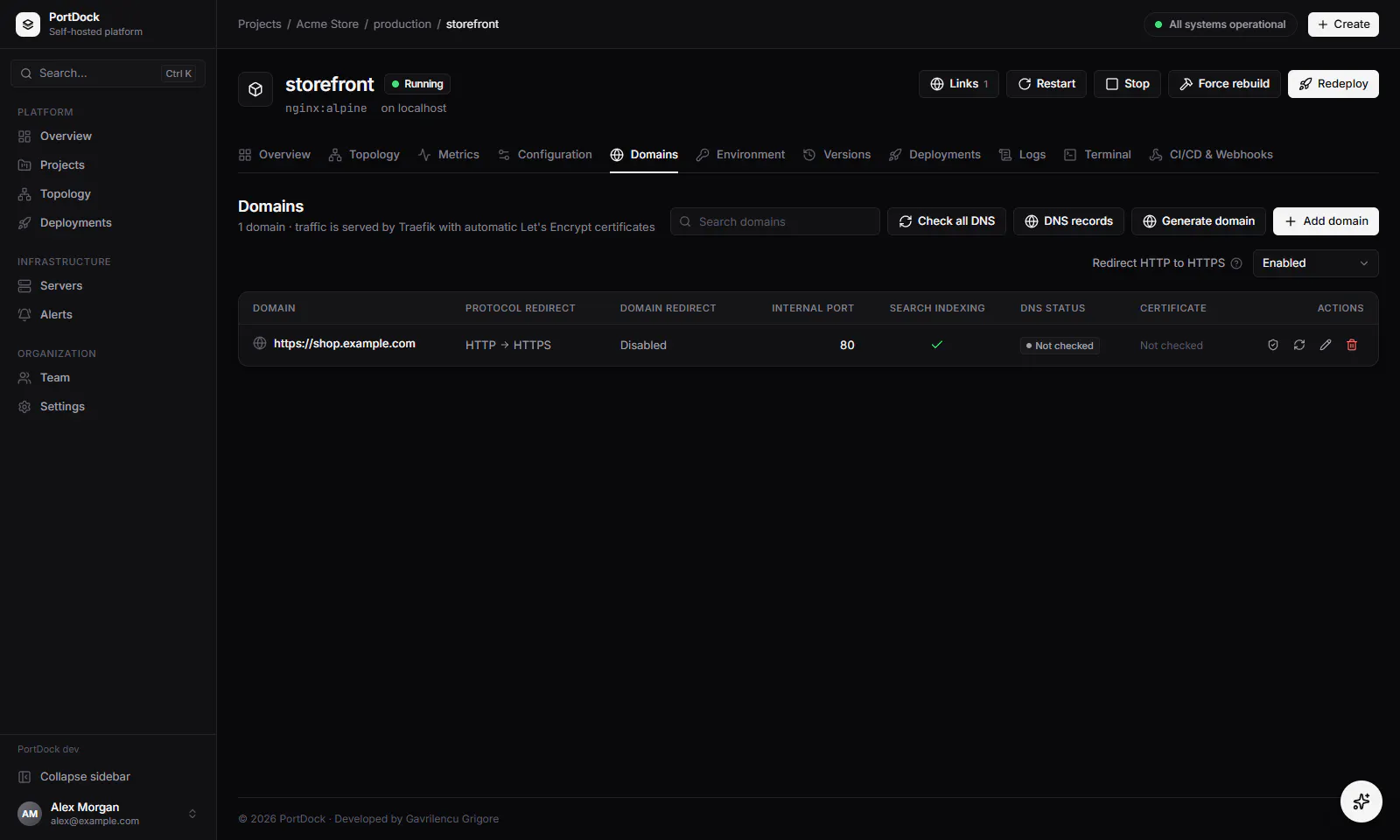Viewport: 1400px width, 840px height.
Task: Switch to the Metrics tab
Action: (449, 155)
